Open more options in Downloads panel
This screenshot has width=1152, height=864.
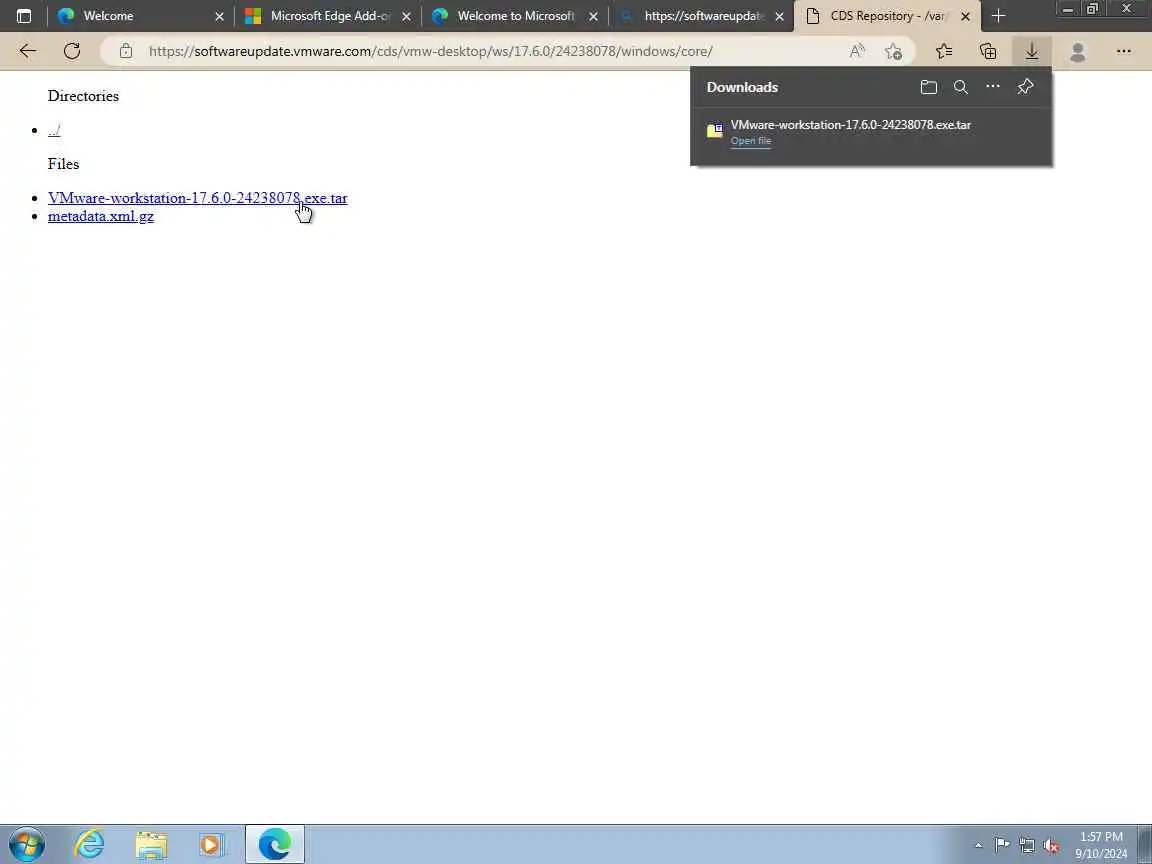coord(993,87)
